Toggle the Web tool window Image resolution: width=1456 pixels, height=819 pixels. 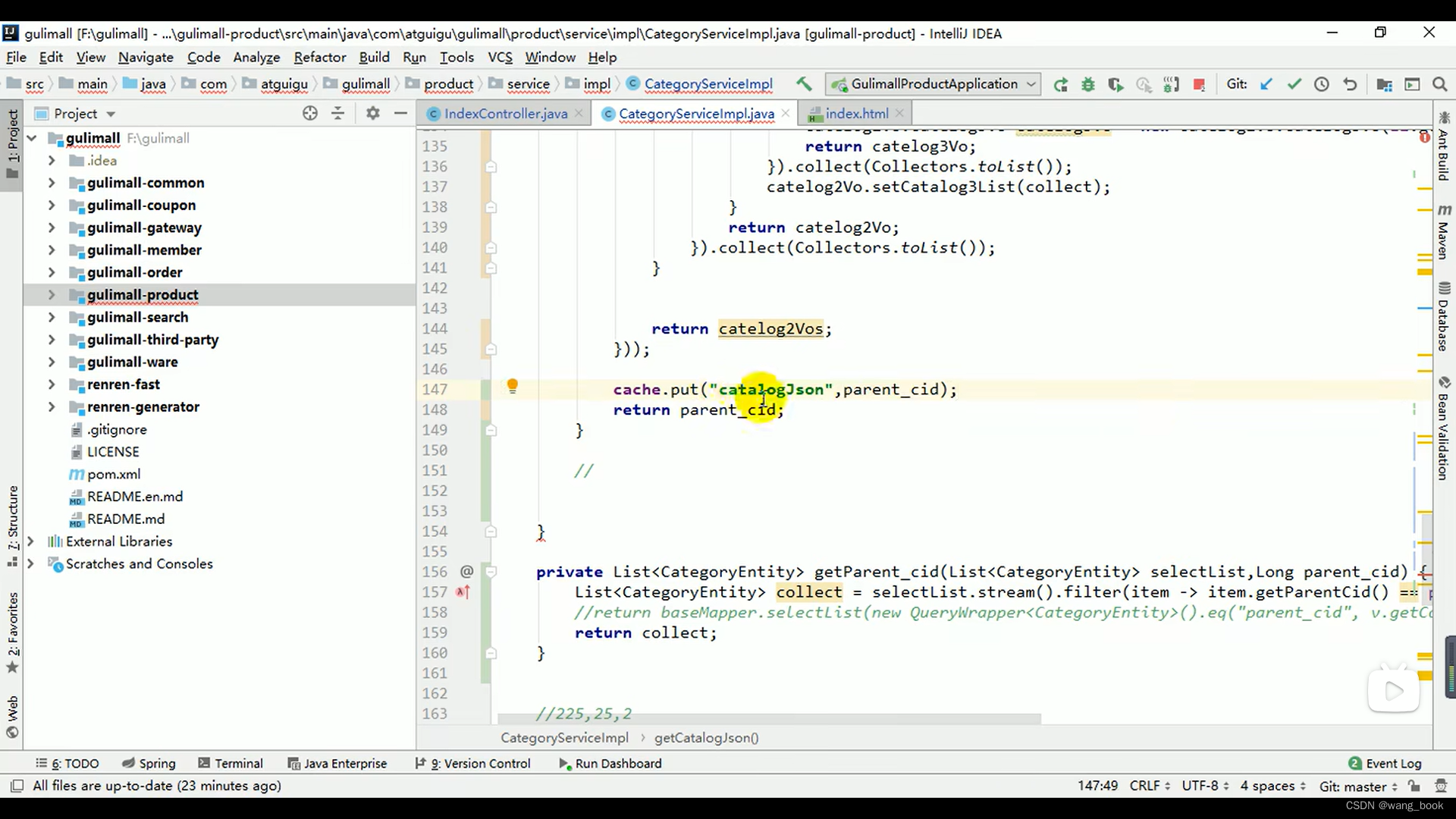(12, 717)
